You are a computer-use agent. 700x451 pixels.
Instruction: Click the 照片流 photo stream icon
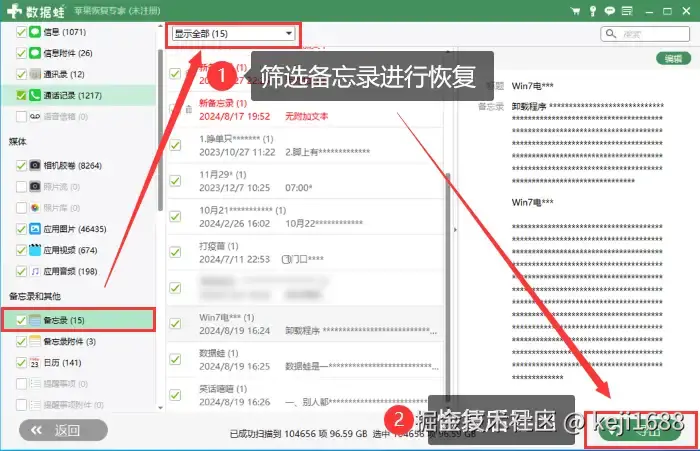click(x=35, y=186)
